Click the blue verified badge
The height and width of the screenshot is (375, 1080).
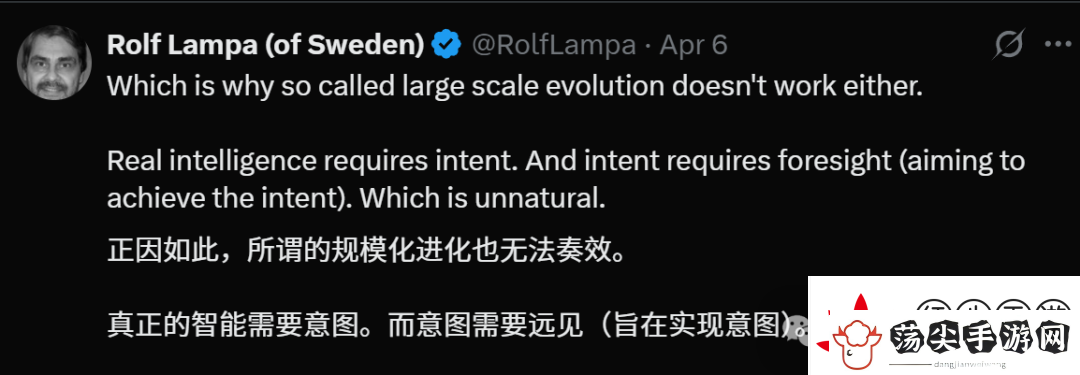tap(446, 45)
